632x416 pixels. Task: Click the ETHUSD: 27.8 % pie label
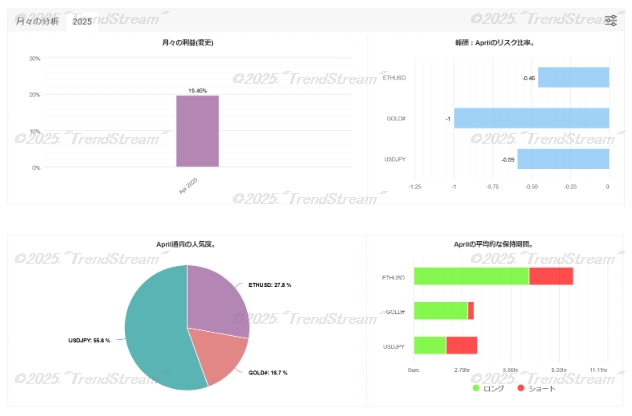270,285
